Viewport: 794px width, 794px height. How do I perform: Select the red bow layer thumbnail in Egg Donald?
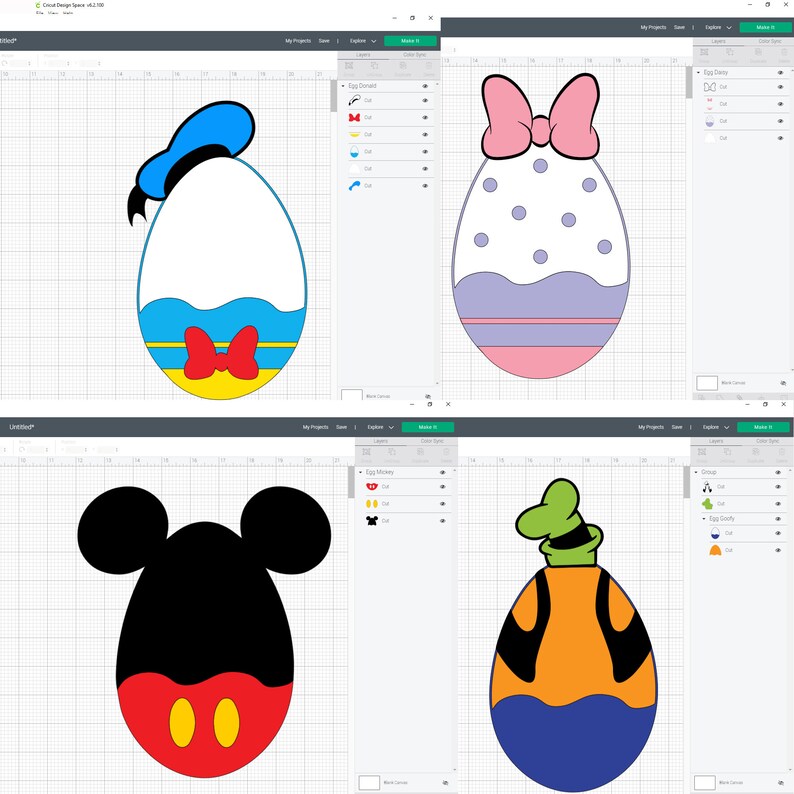[354, 117]
